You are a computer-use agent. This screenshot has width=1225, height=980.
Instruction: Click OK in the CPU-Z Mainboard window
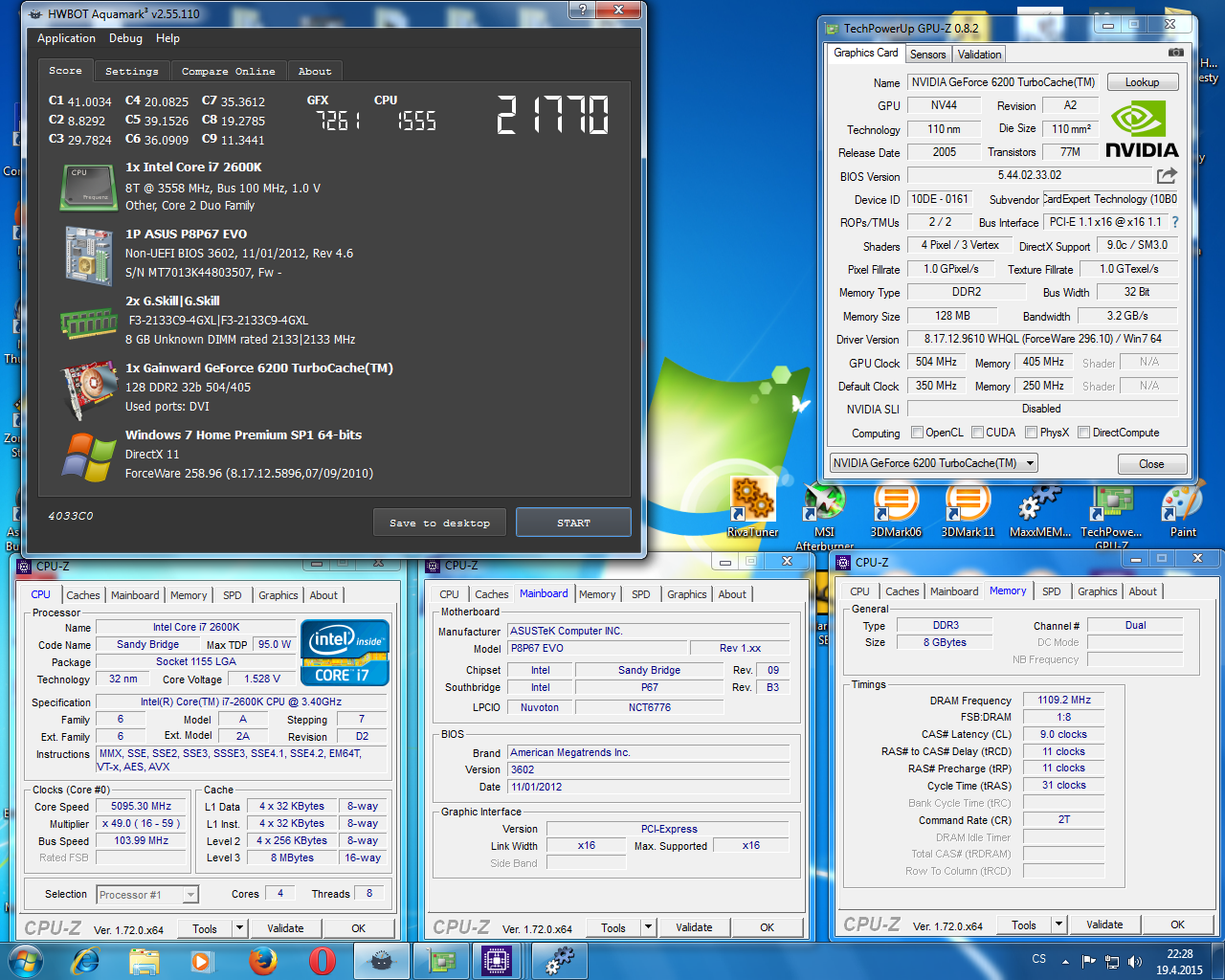point(767,927)
